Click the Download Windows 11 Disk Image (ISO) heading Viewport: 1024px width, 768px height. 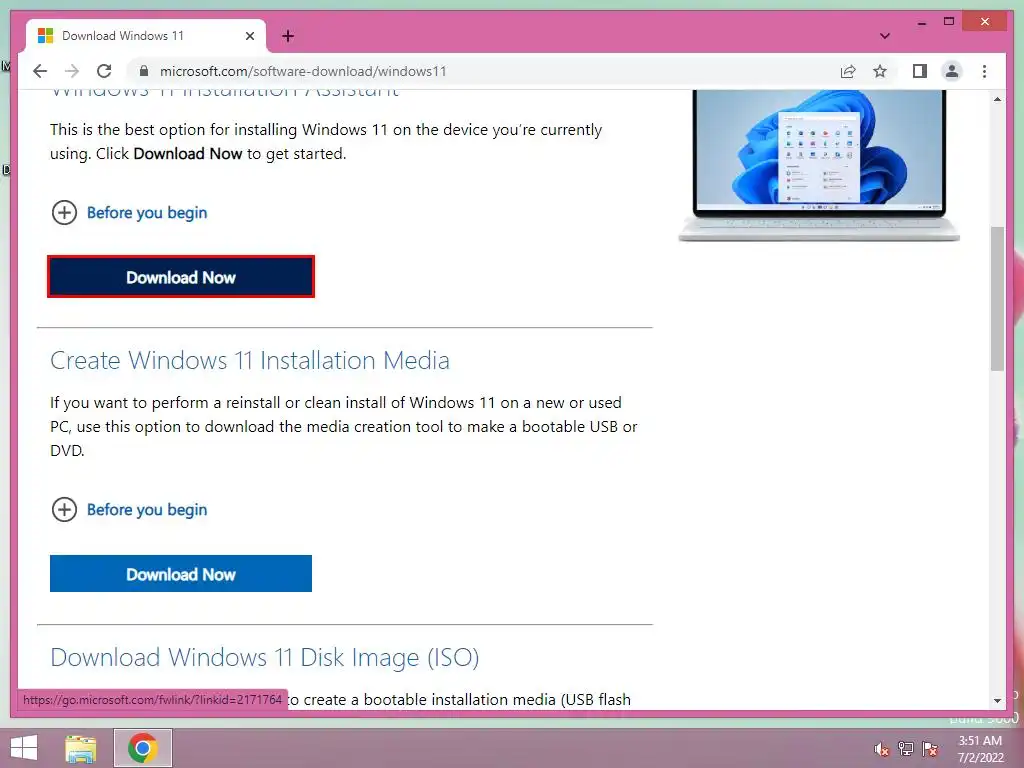pyautogui.click(x=264, y=658)
